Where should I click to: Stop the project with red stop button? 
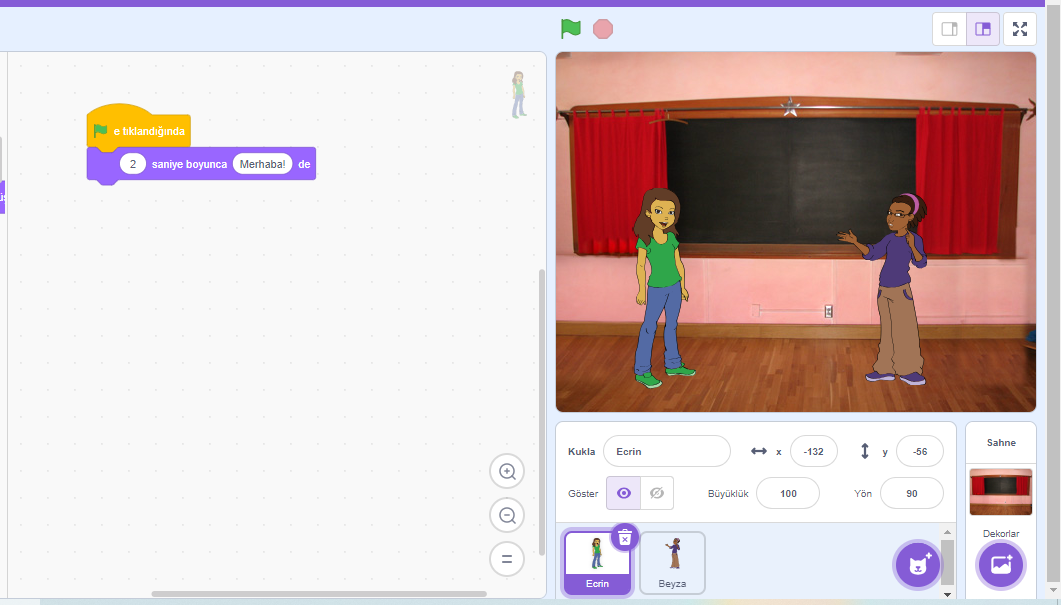click(603, 29)
